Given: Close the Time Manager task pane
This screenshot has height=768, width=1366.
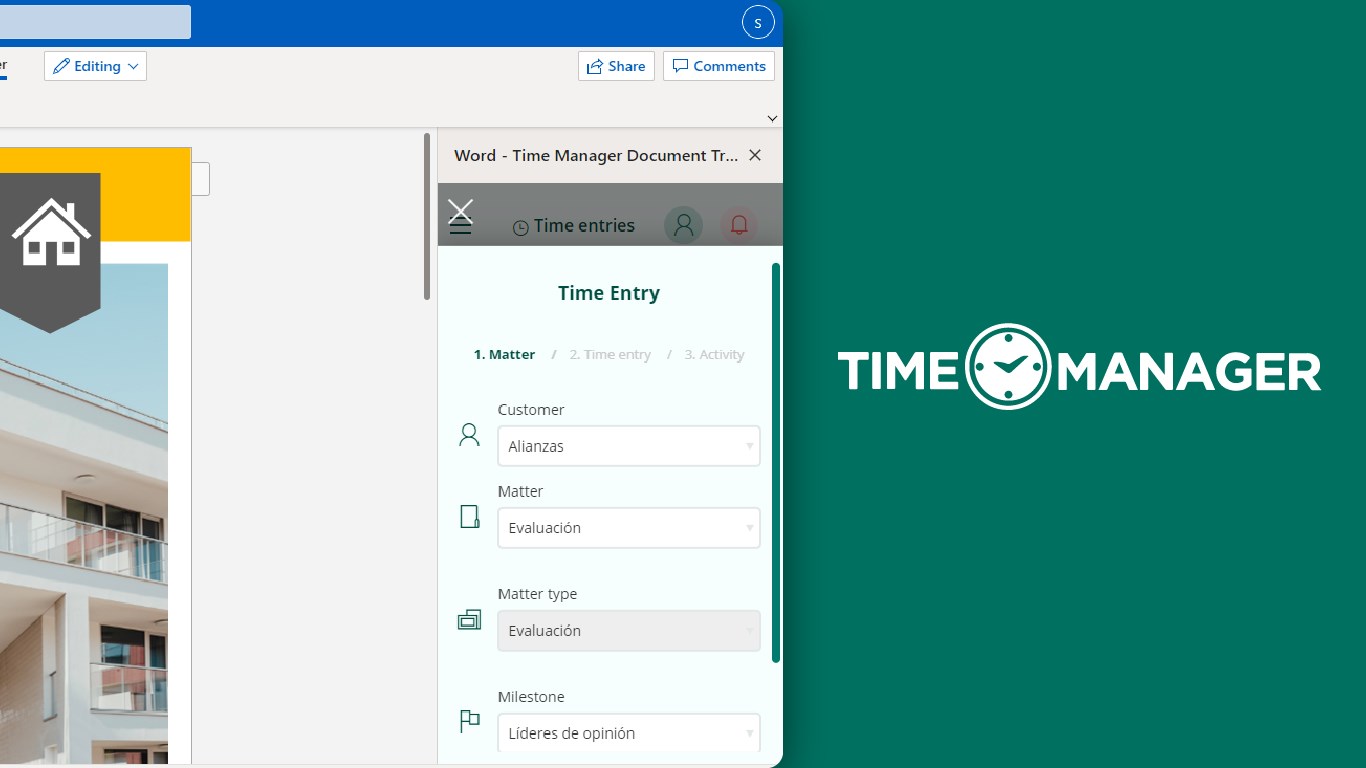Looking at the screenshot, I should 755,155.
